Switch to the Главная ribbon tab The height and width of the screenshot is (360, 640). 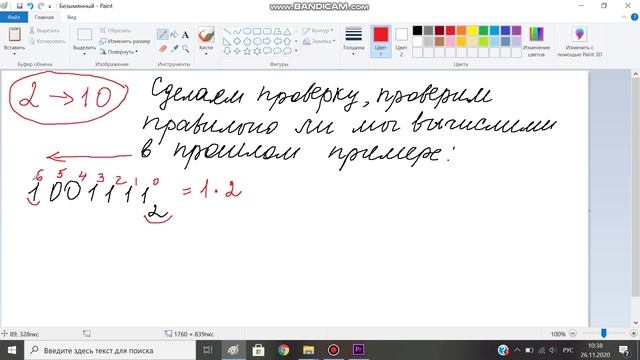pos(44,17)
